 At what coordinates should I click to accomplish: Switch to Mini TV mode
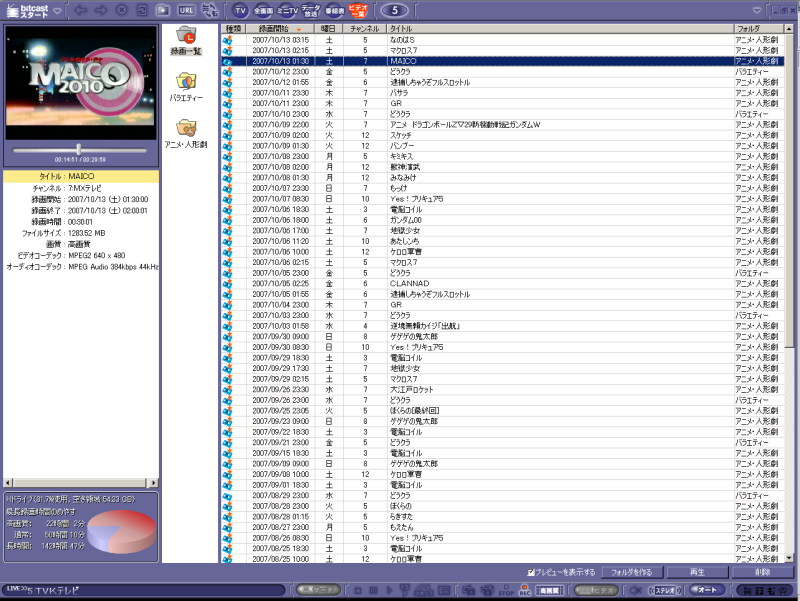tap(287, 10)
